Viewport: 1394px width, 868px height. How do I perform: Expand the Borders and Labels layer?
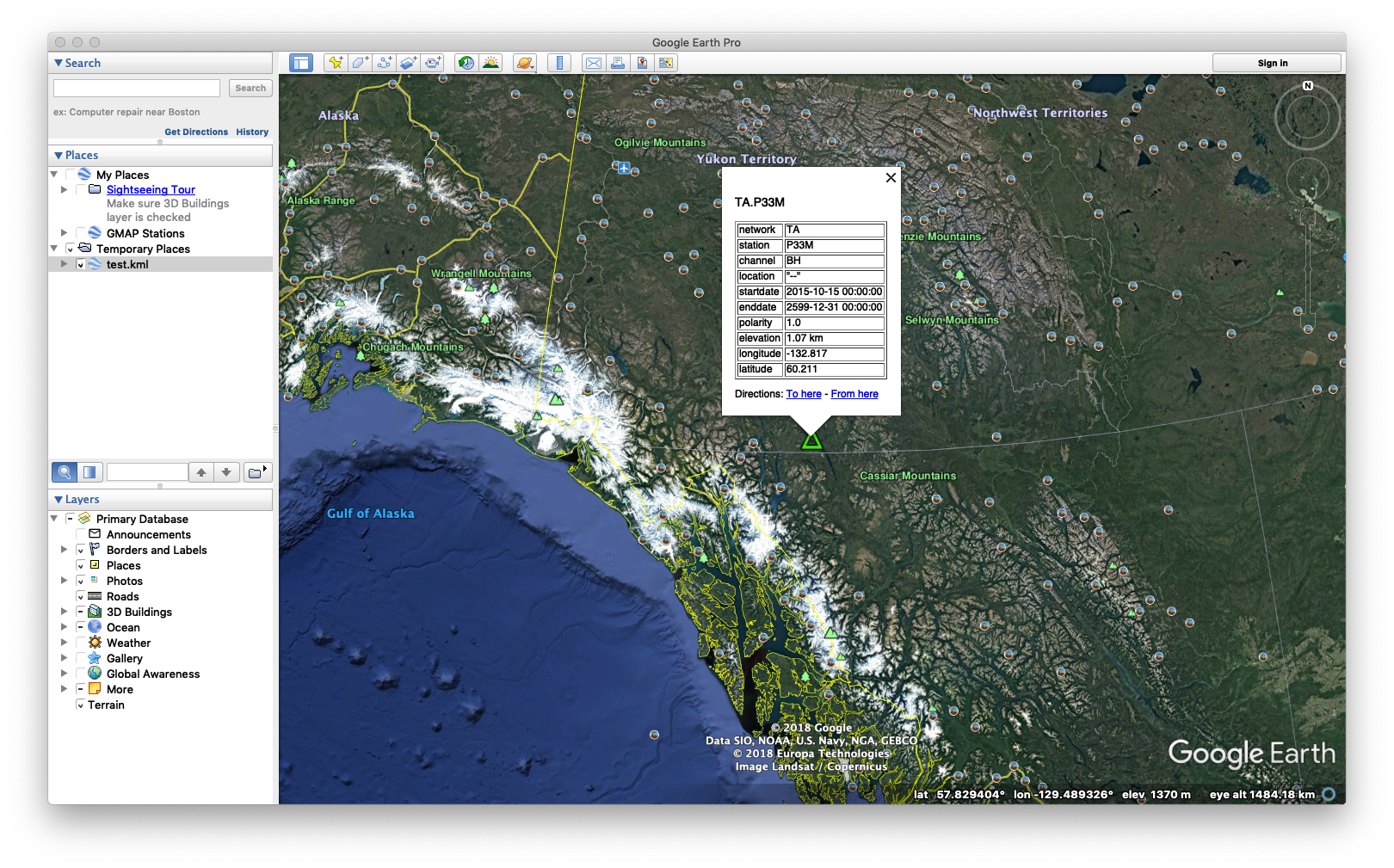click(64, 550)
